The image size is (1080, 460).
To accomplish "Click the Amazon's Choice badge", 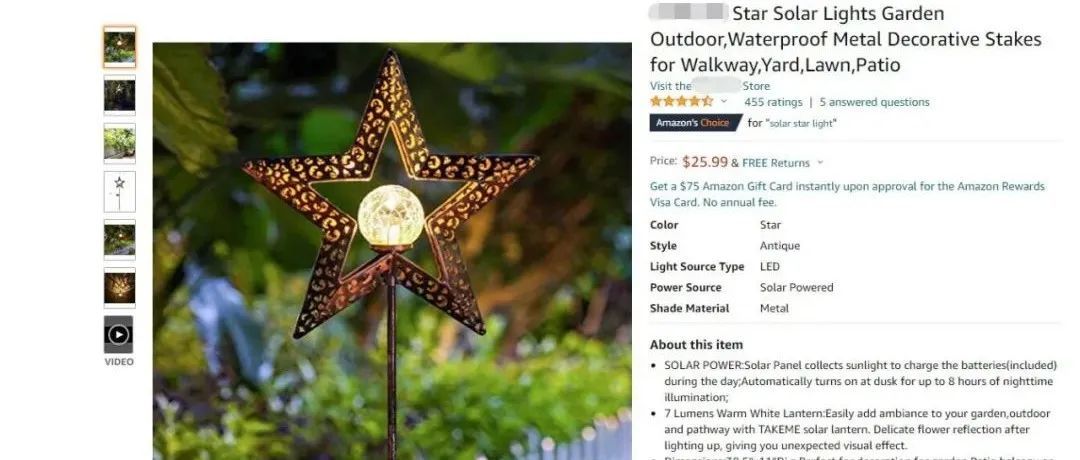I will point(693,123).
